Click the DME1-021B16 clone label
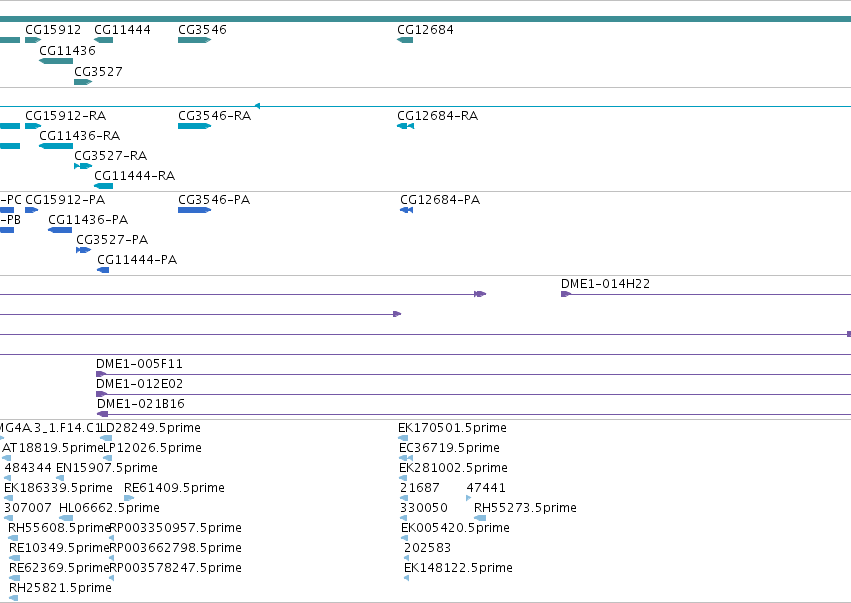 141,404
